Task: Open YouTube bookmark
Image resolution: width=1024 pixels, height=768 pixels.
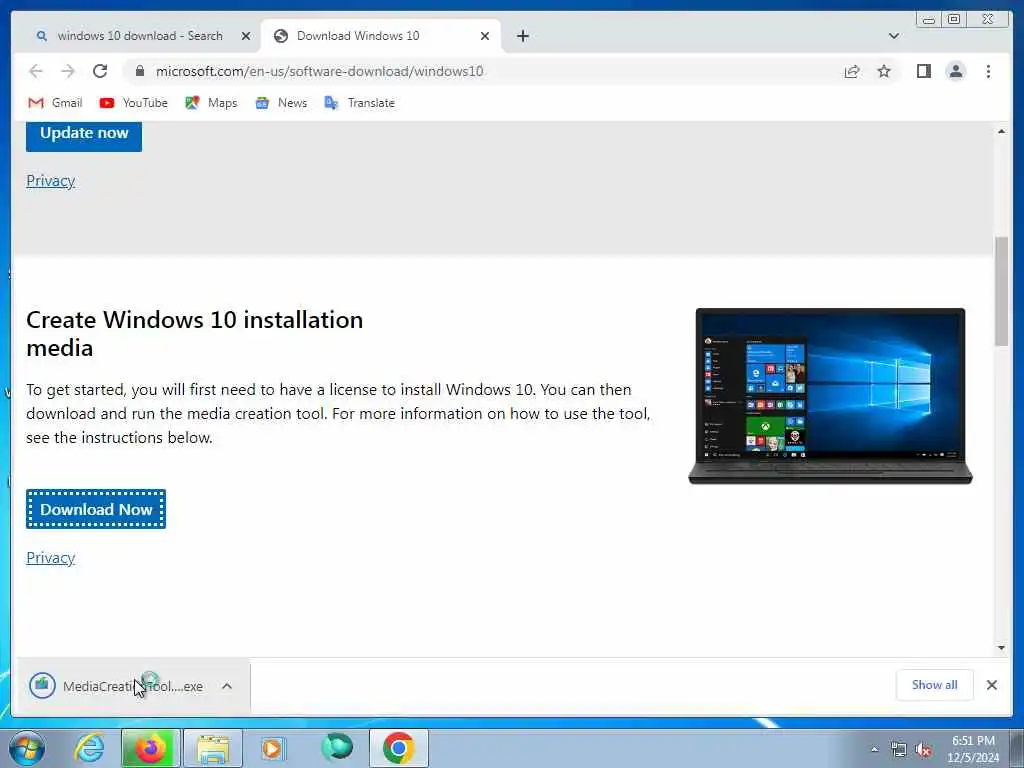Action: point(134,103)
